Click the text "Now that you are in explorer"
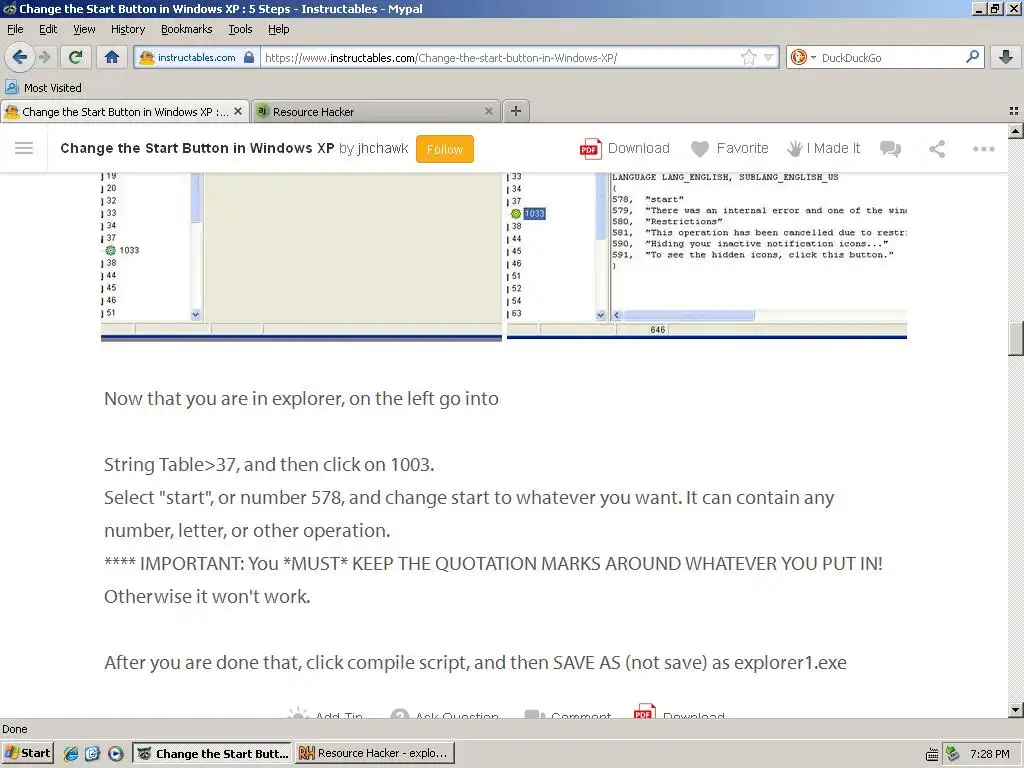This screenshot has width=1024, height=768. click(x=223, y=398)
